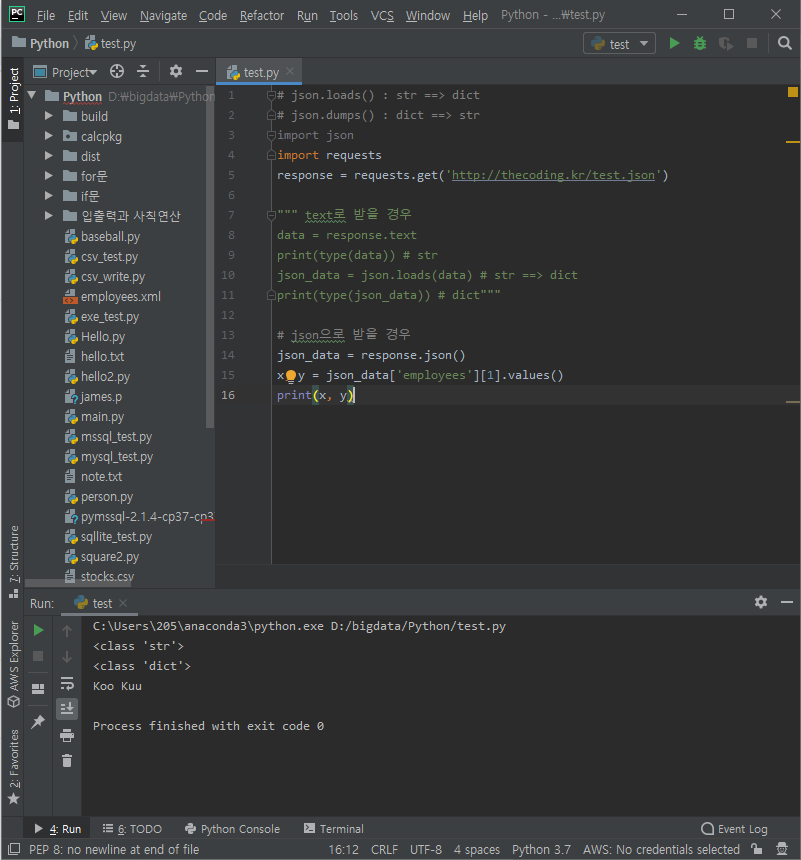801x860 pixels.
Task: Start debugging with the bug icon
Action: click(x=700, y=43)
